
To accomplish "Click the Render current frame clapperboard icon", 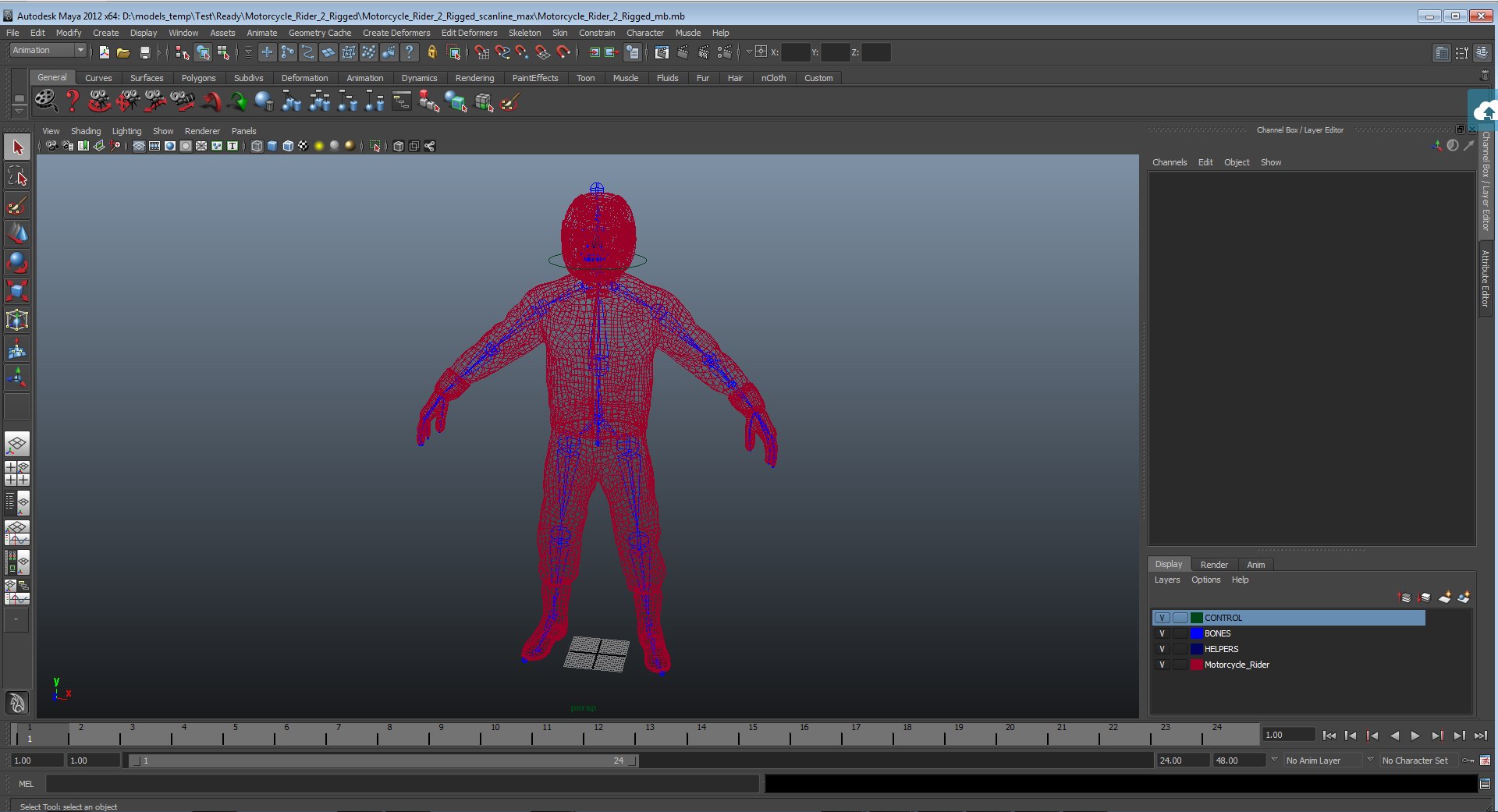I will click(683, 52).
